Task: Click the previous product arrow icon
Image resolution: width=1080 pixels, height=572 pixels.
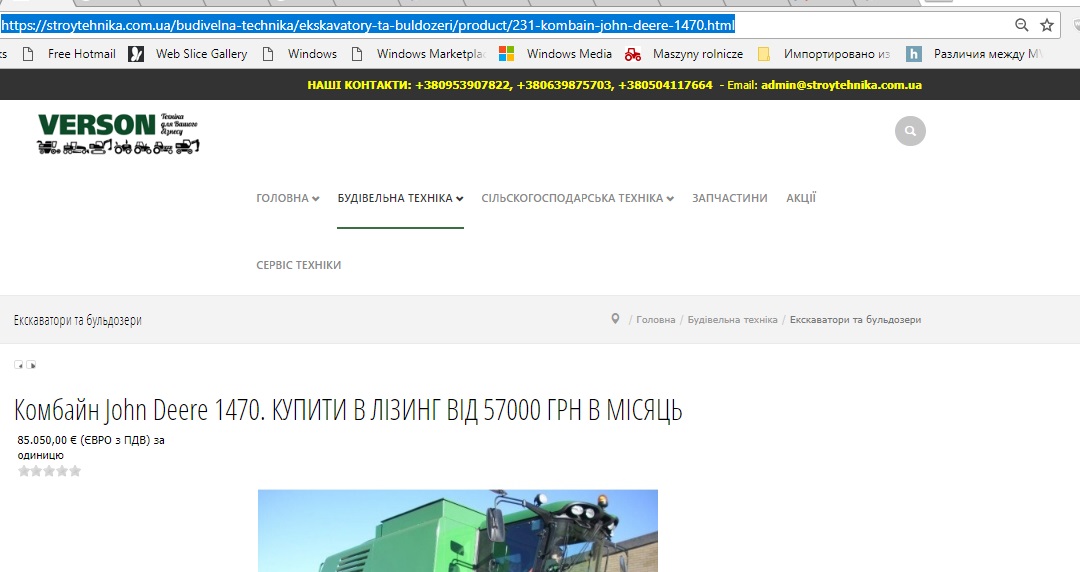Action: coord(19,365)
